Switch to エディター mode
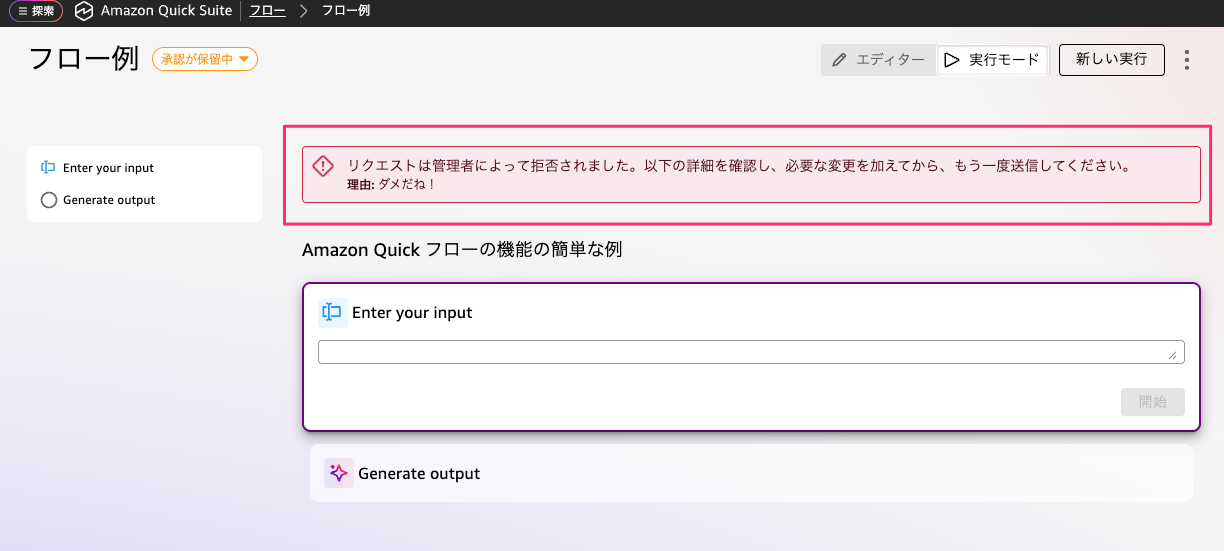The width and height of the screenshot is (1224, 551). click(879, 60)
